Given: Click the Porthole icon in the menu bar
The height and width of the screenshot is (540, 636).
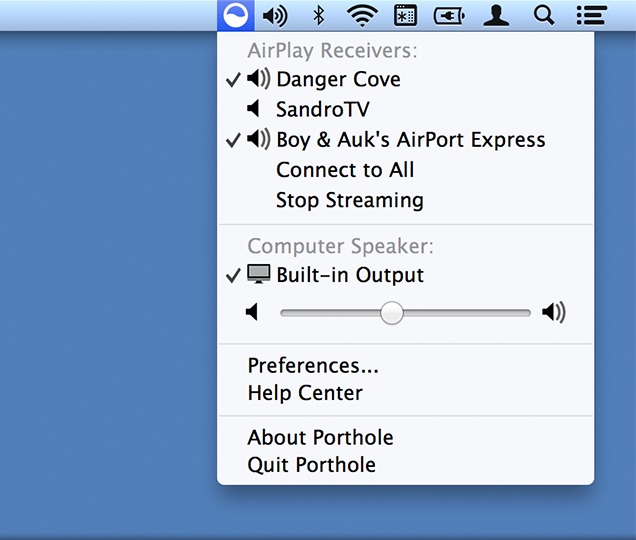Looking at the screenshot, I should pyautogui.click(x=234, y=15).
